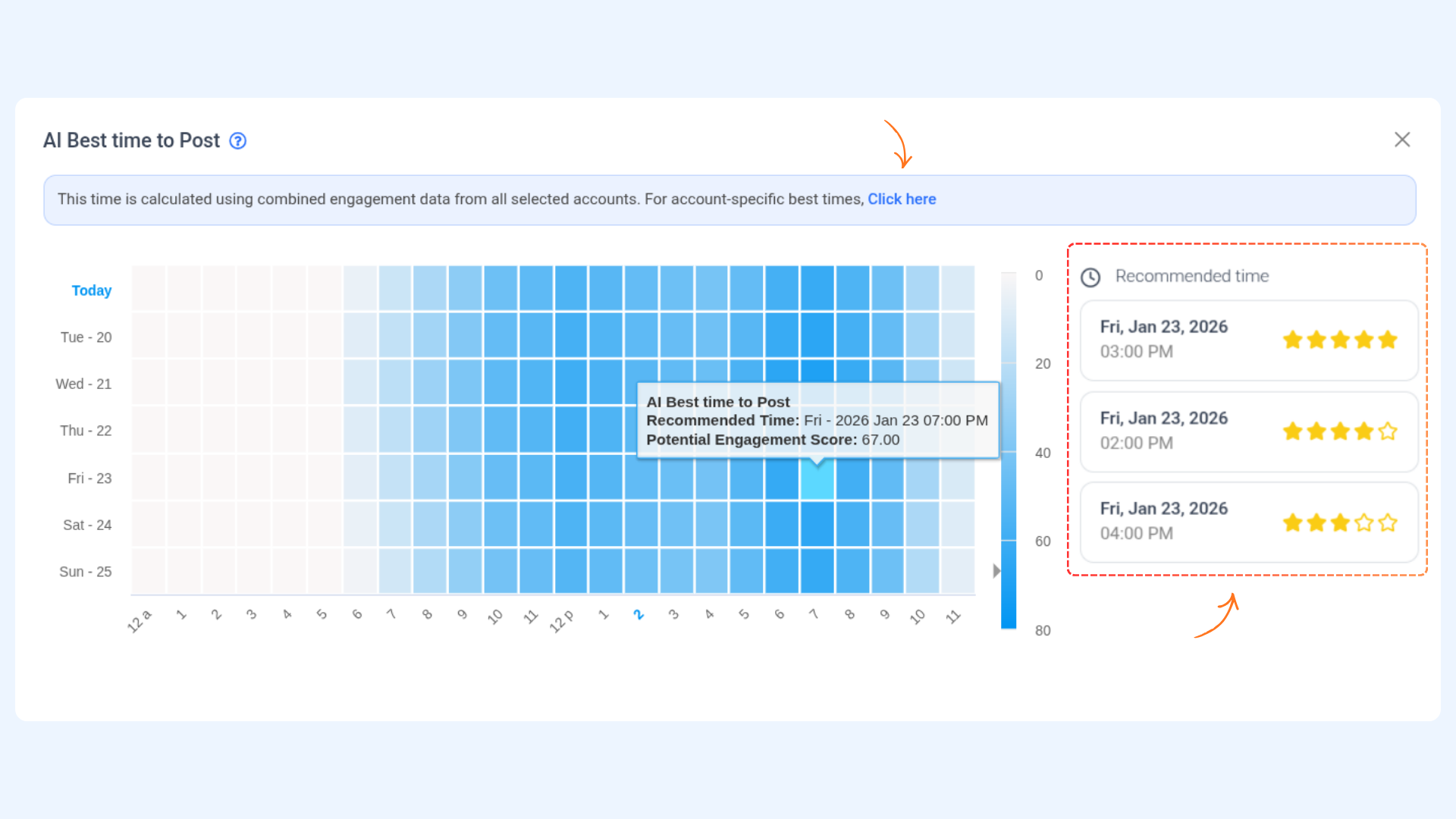The image size is (1456, 819).
Task: Open the 'Click here' account-specific link
Action: (902, 199)
